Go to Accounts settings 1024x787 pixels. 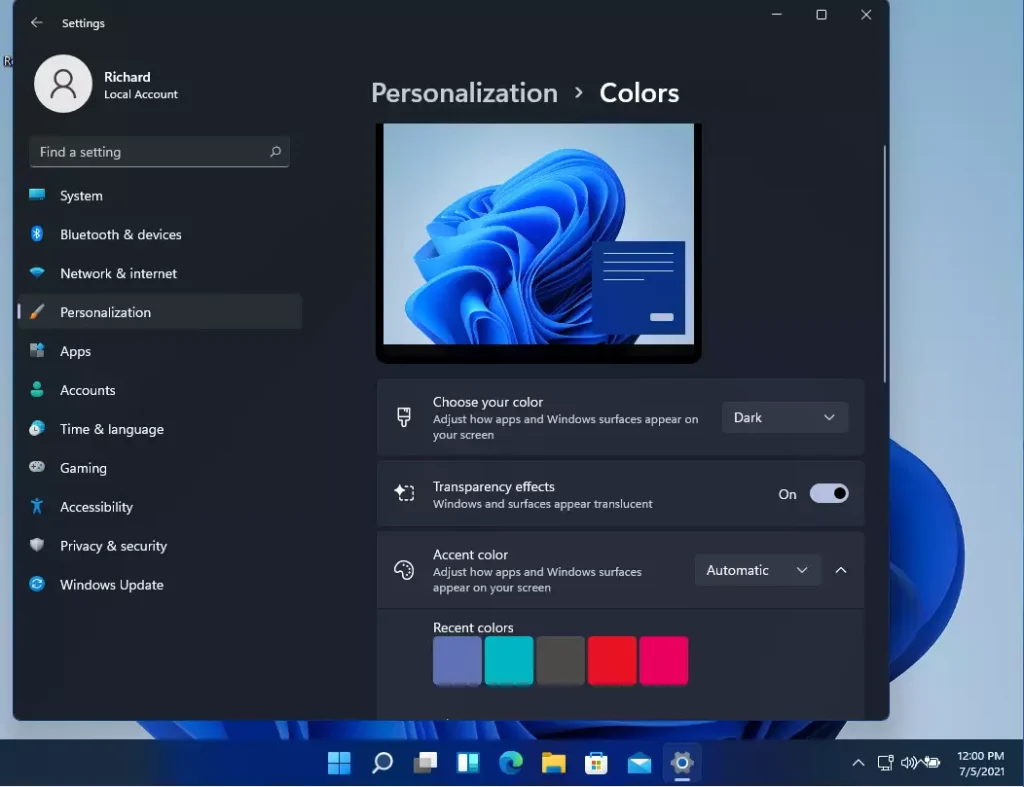[x=160, y=390]
